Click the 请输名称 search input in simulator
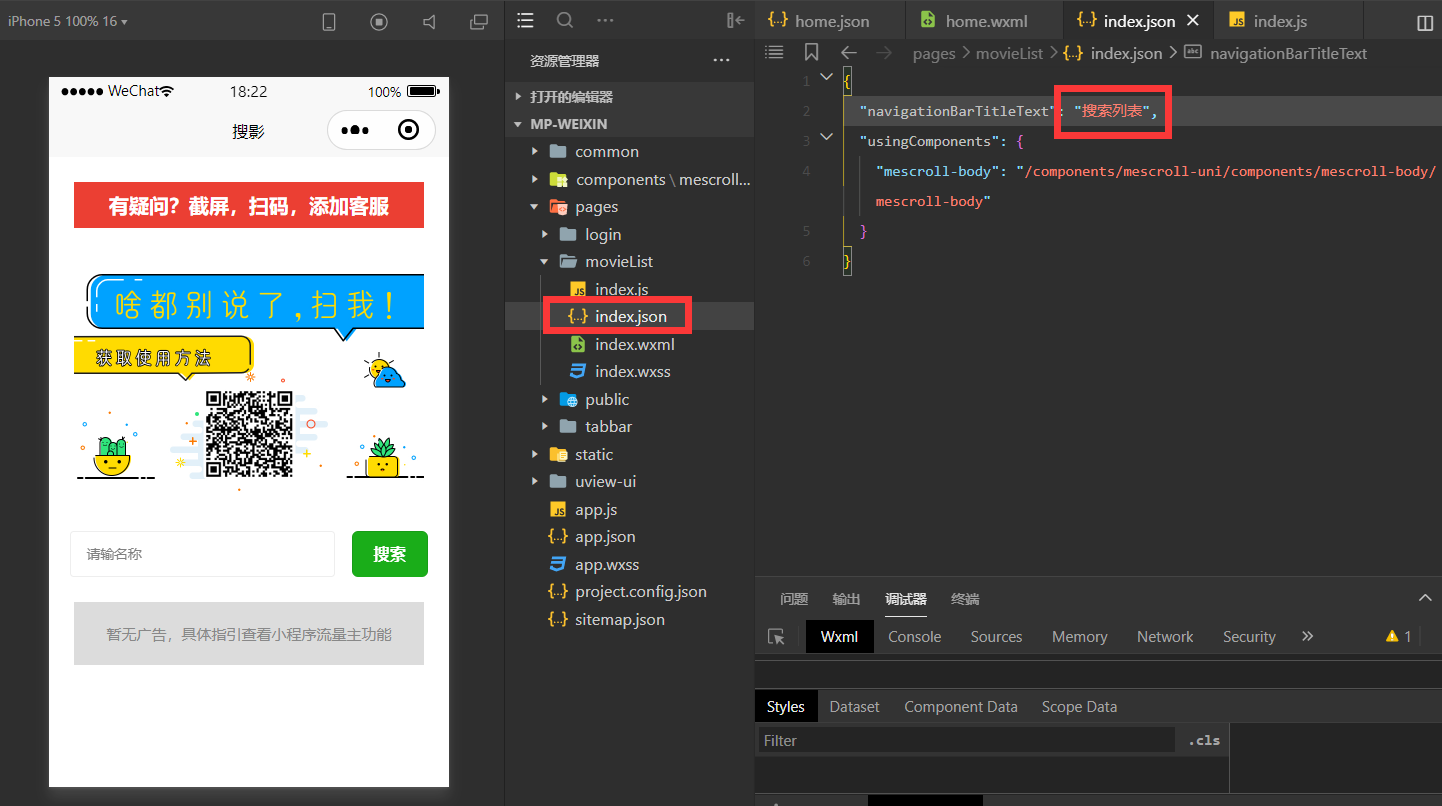 (202, 554)
